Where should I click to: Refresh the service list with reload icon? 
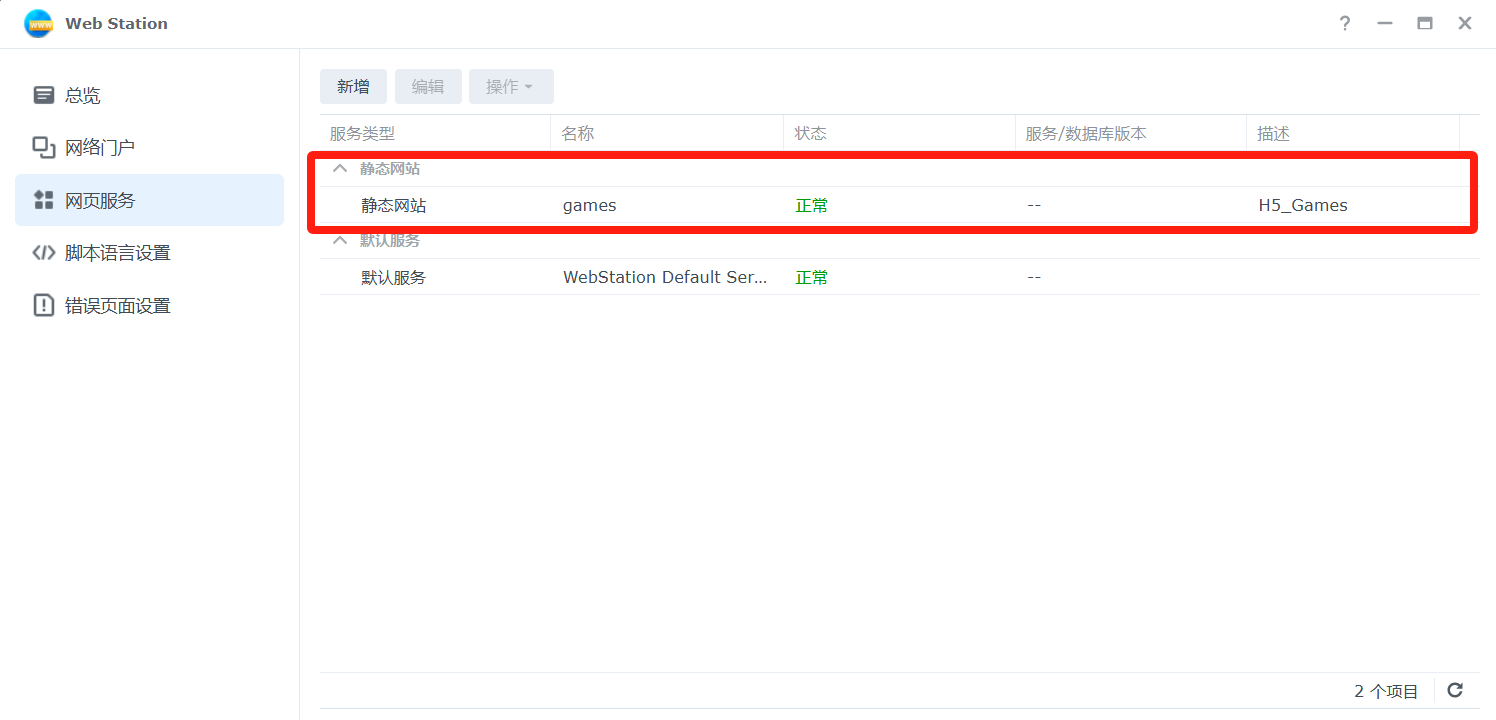tap(1455, 691)
